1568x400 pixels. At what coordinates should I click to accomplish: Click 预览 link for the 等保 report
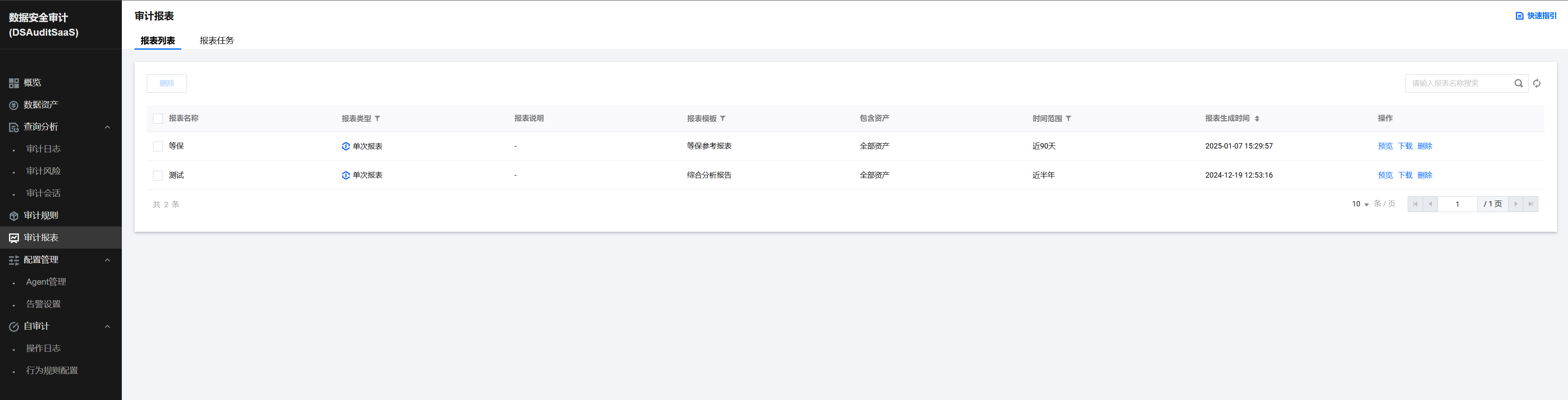pyautogui.click(x=1385, y=146)
